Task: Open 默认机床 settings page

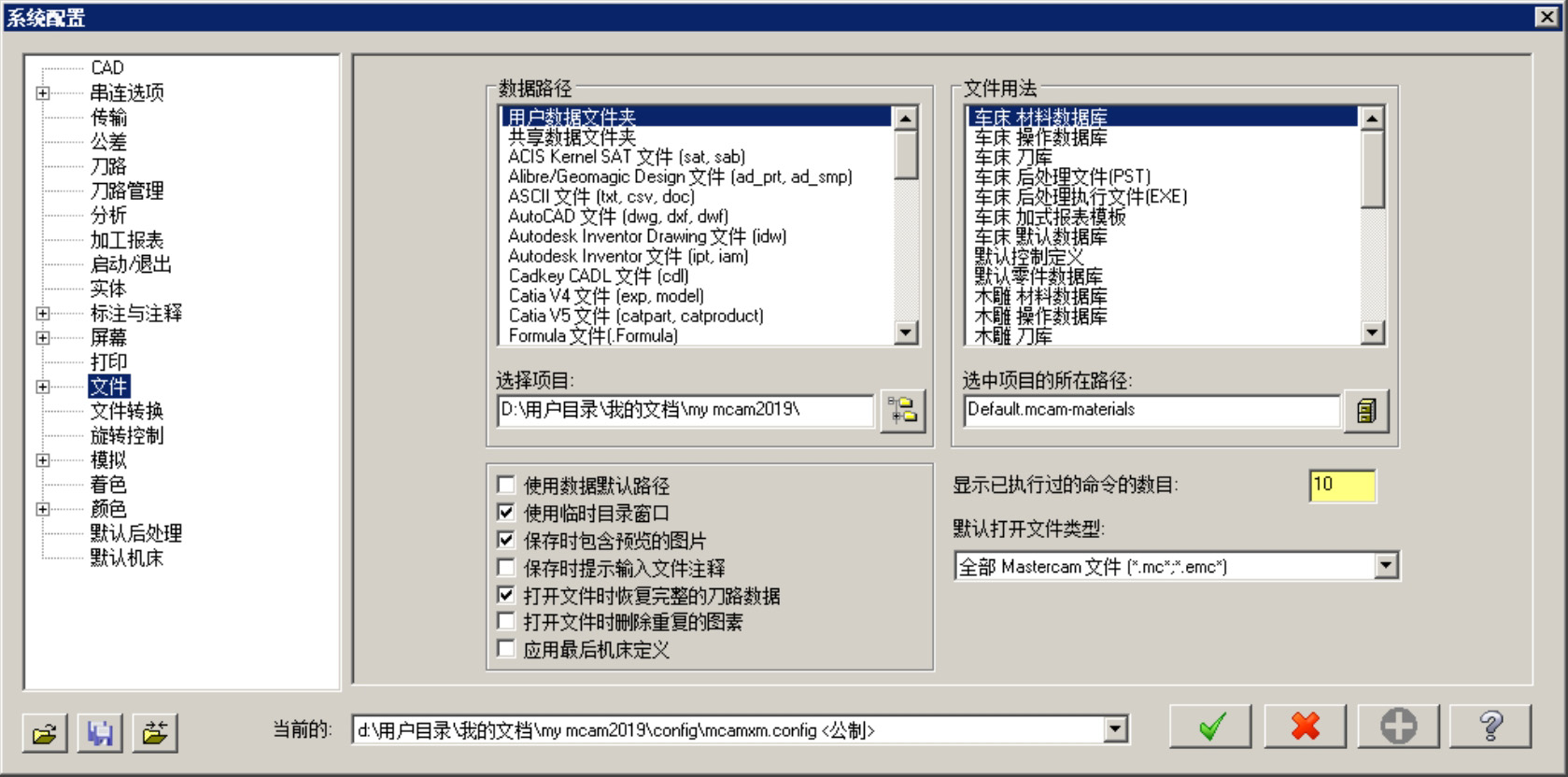Action: 127,558
